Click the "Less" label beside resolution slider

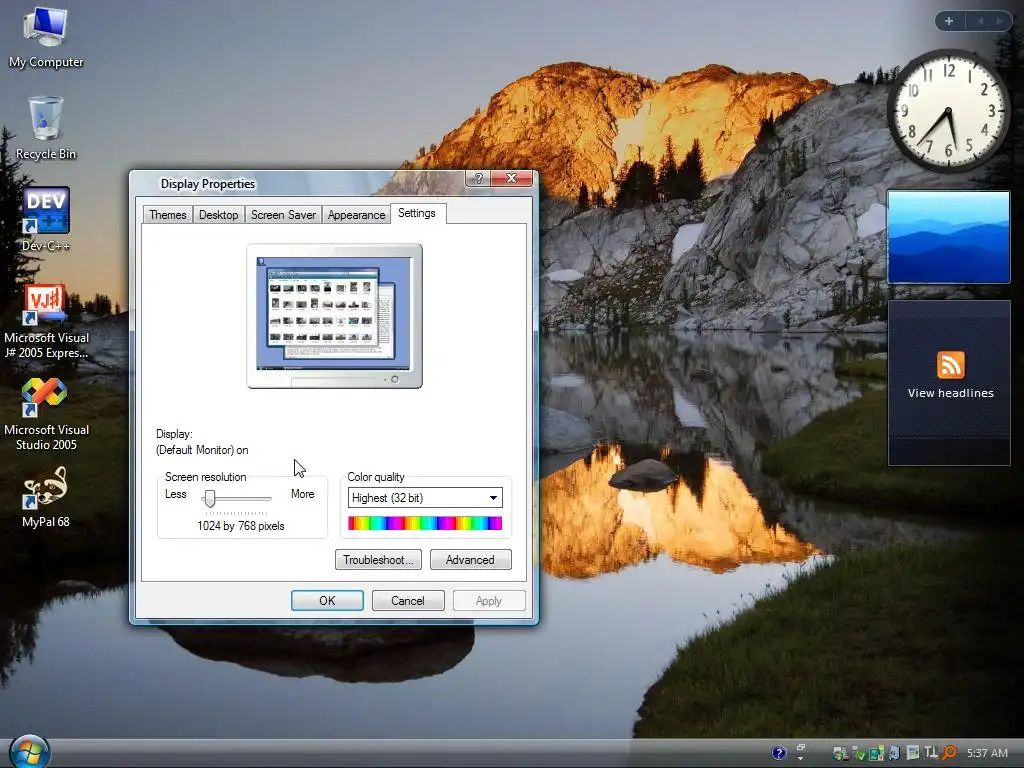(176, 494)
